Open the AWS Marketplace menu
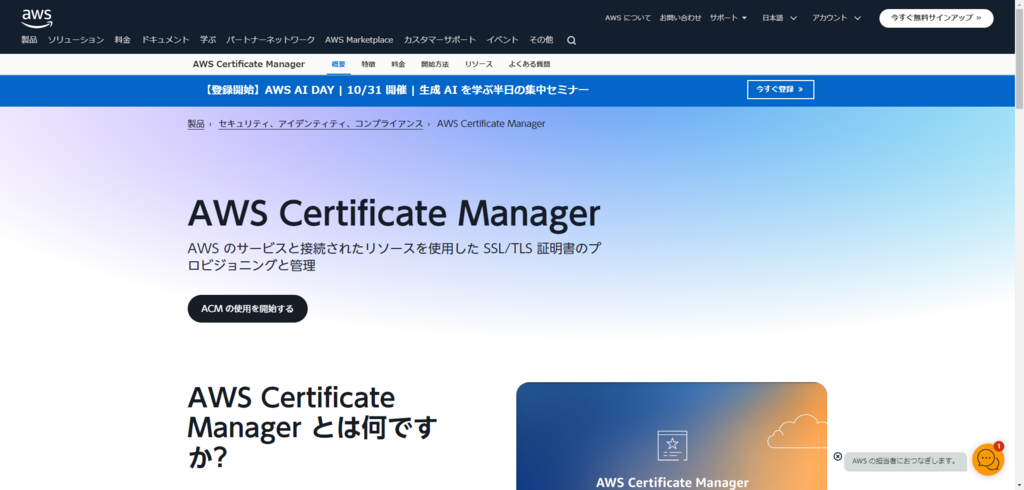This screenshot has height=490, width=1024. pyautogui.click(x=359, y=40)
